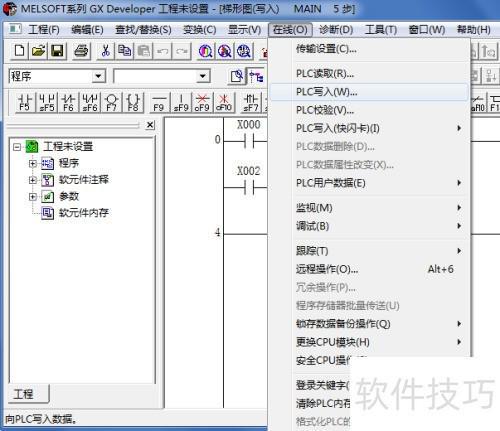The image size is (500, 431).
Task: Expand the 程序 tree node
Action: click(x=32, y=163)
